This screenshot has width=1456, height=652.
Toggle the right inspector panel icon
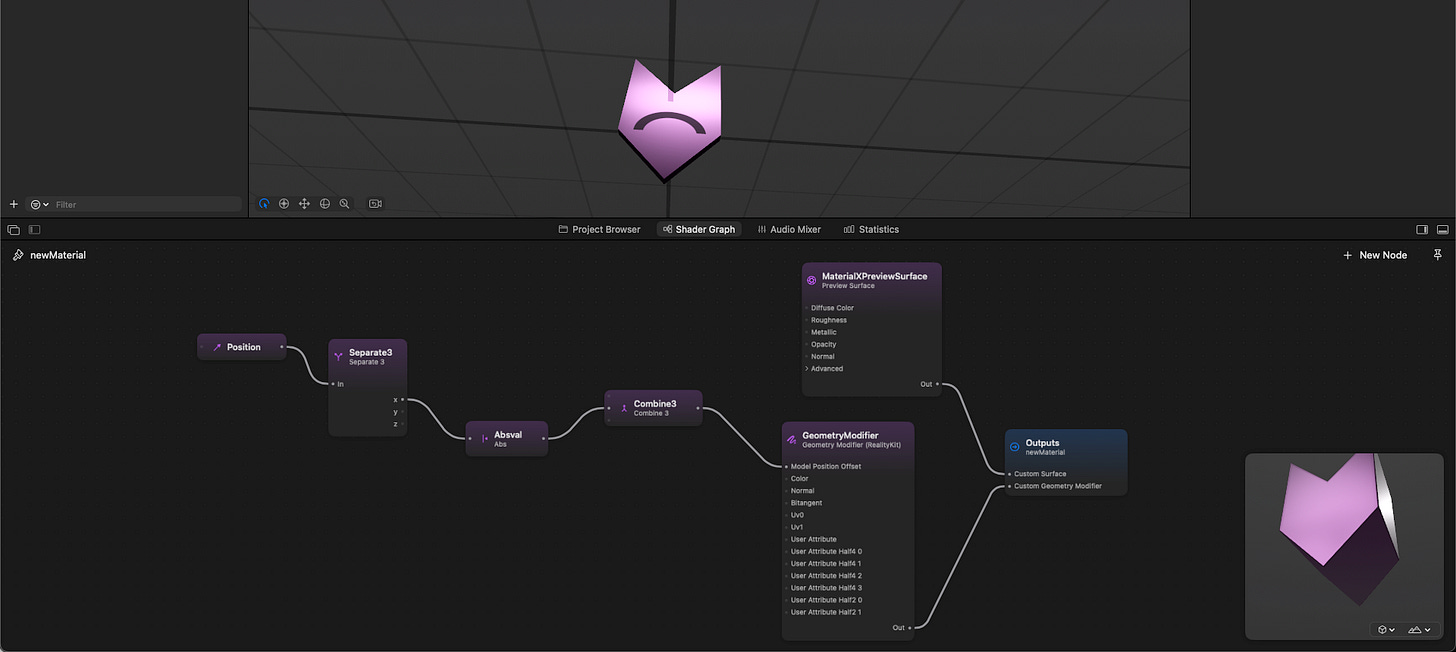coord(1422,229)
